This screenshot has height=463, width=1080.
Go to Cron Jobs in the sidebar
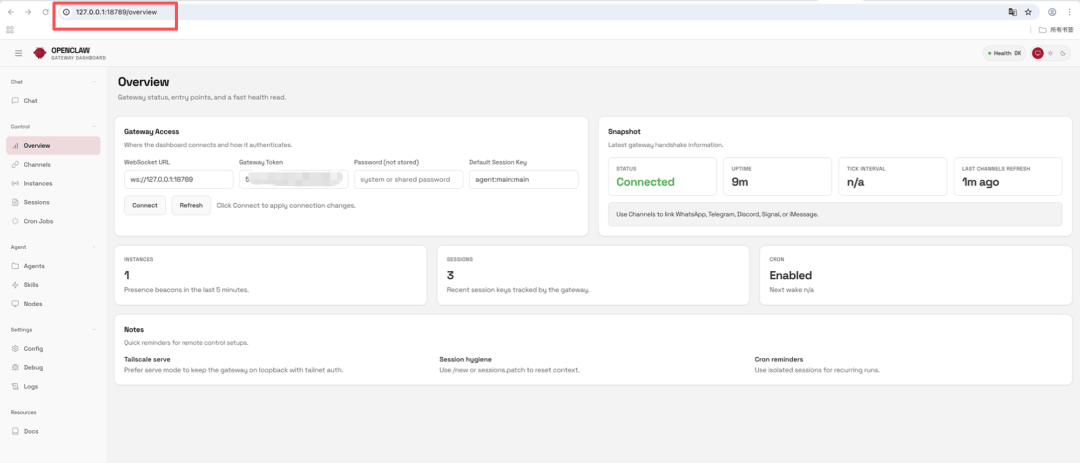38,220
